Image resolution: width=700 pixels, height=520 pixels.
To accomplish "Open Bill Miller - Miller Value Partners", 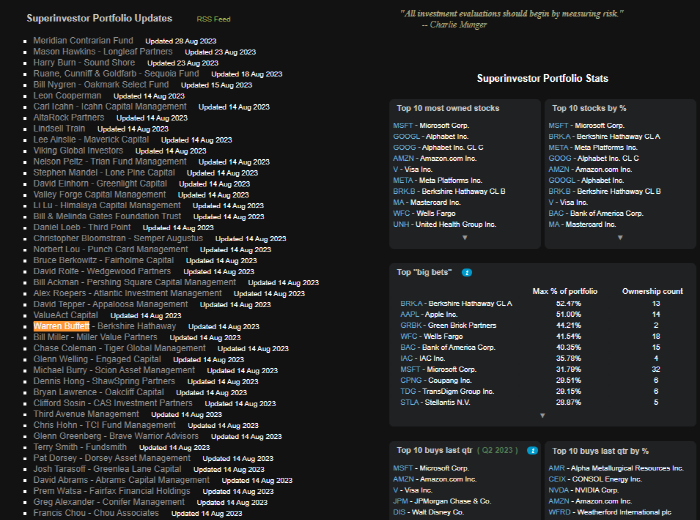I will (x=95, y=337).
